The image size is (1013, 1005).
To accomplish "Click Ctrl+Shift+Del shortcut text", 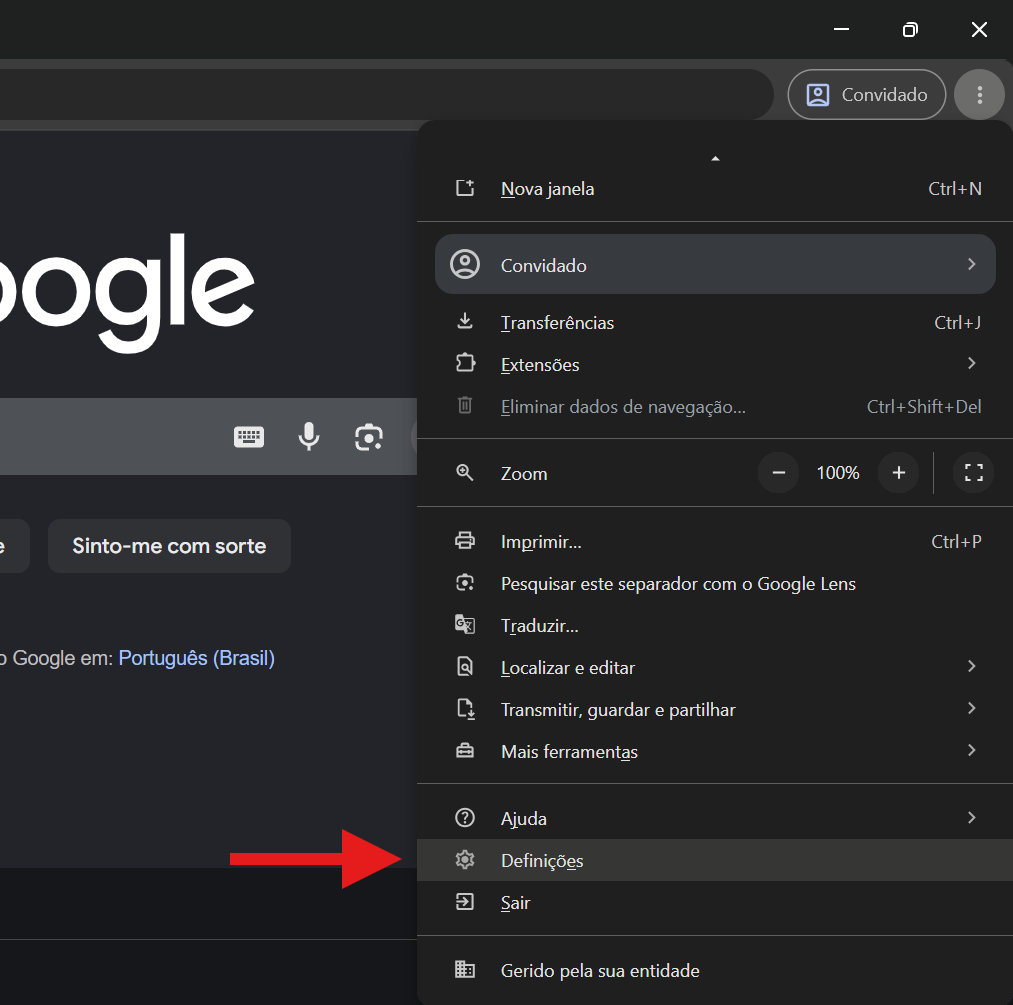I will [x=924, y=406].
